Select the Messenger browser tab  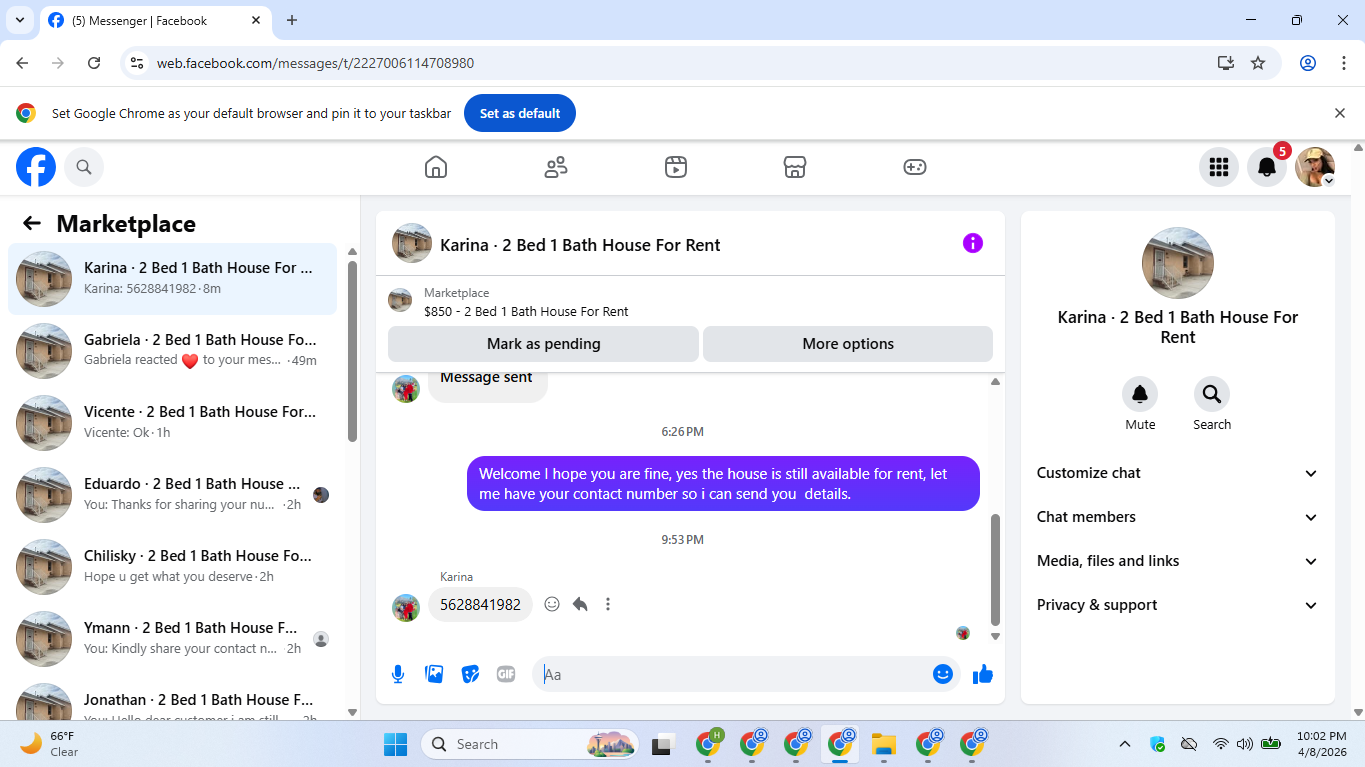click(155, 20)
